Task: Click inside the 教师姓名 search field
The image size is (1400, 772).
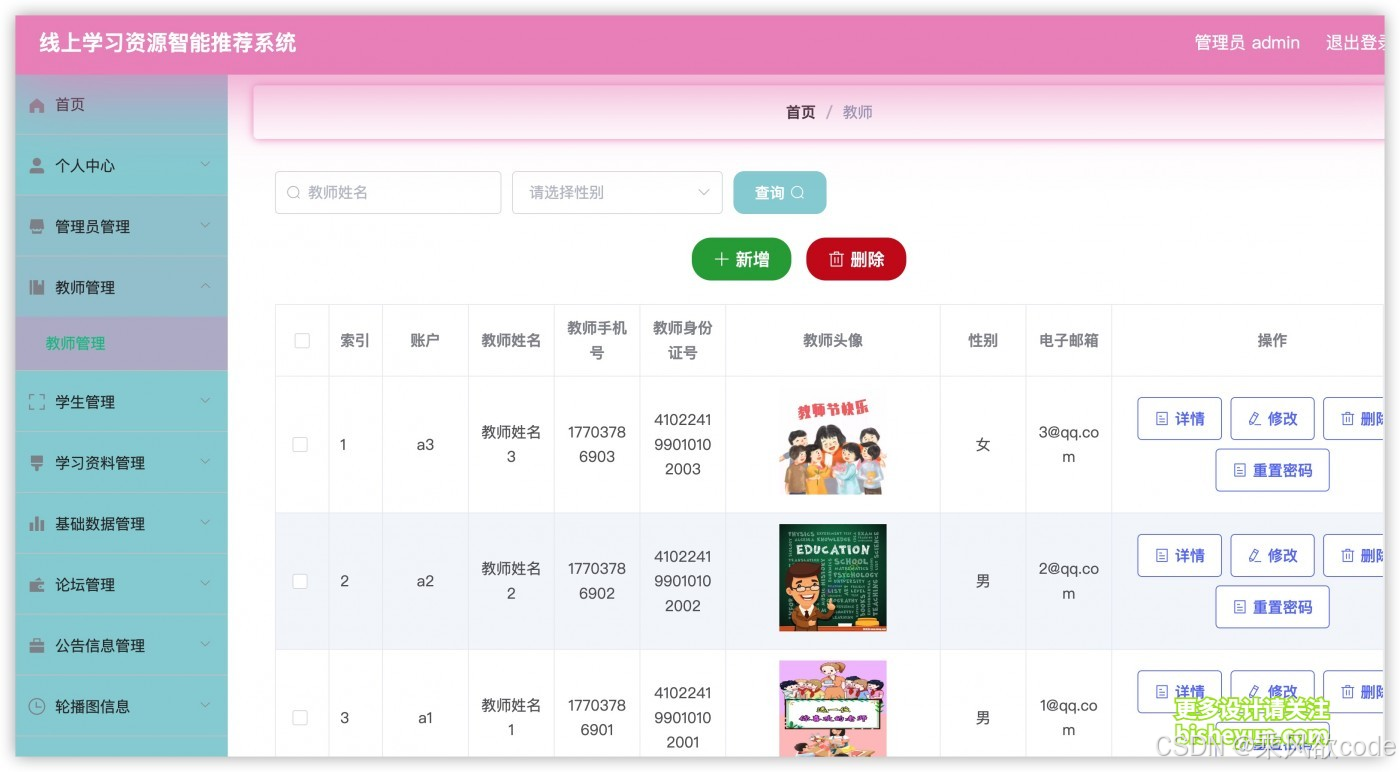Action: pyautogui.click(x=388, y=192)
